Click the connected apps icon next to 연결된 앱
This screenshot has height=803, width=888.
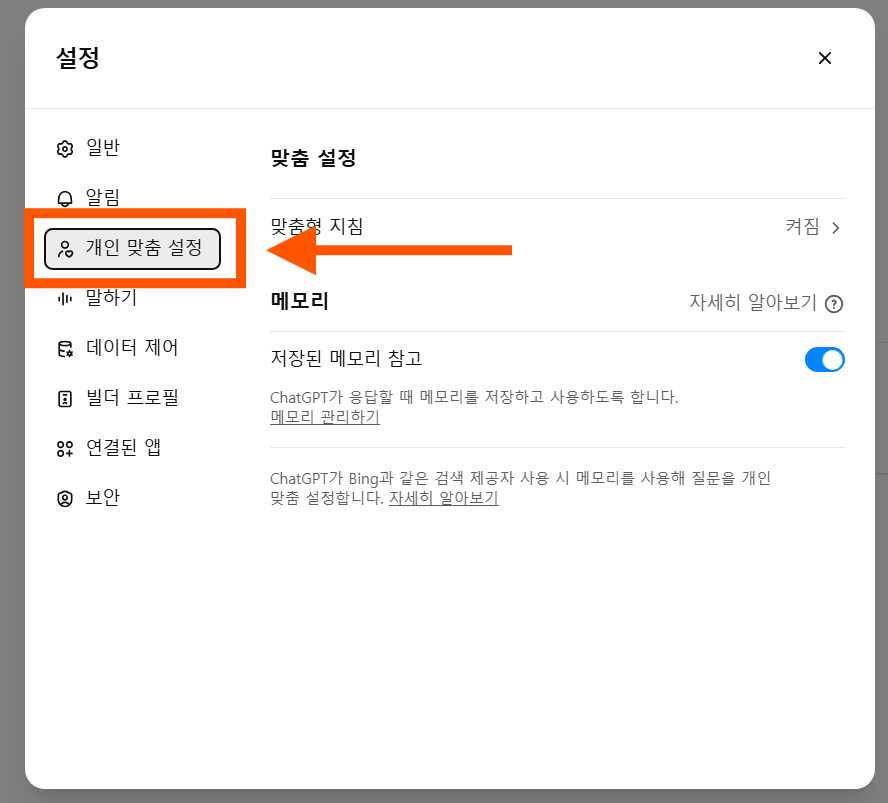pos(65,448)
